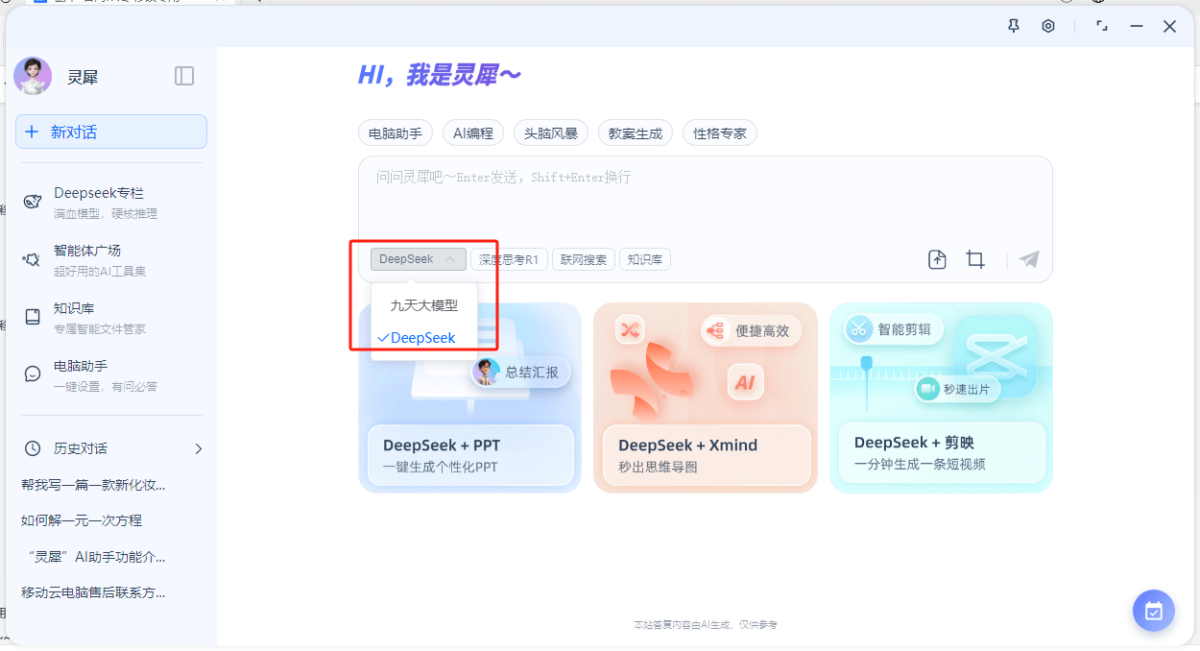
Task: Click the message input field
Action: 704,200
